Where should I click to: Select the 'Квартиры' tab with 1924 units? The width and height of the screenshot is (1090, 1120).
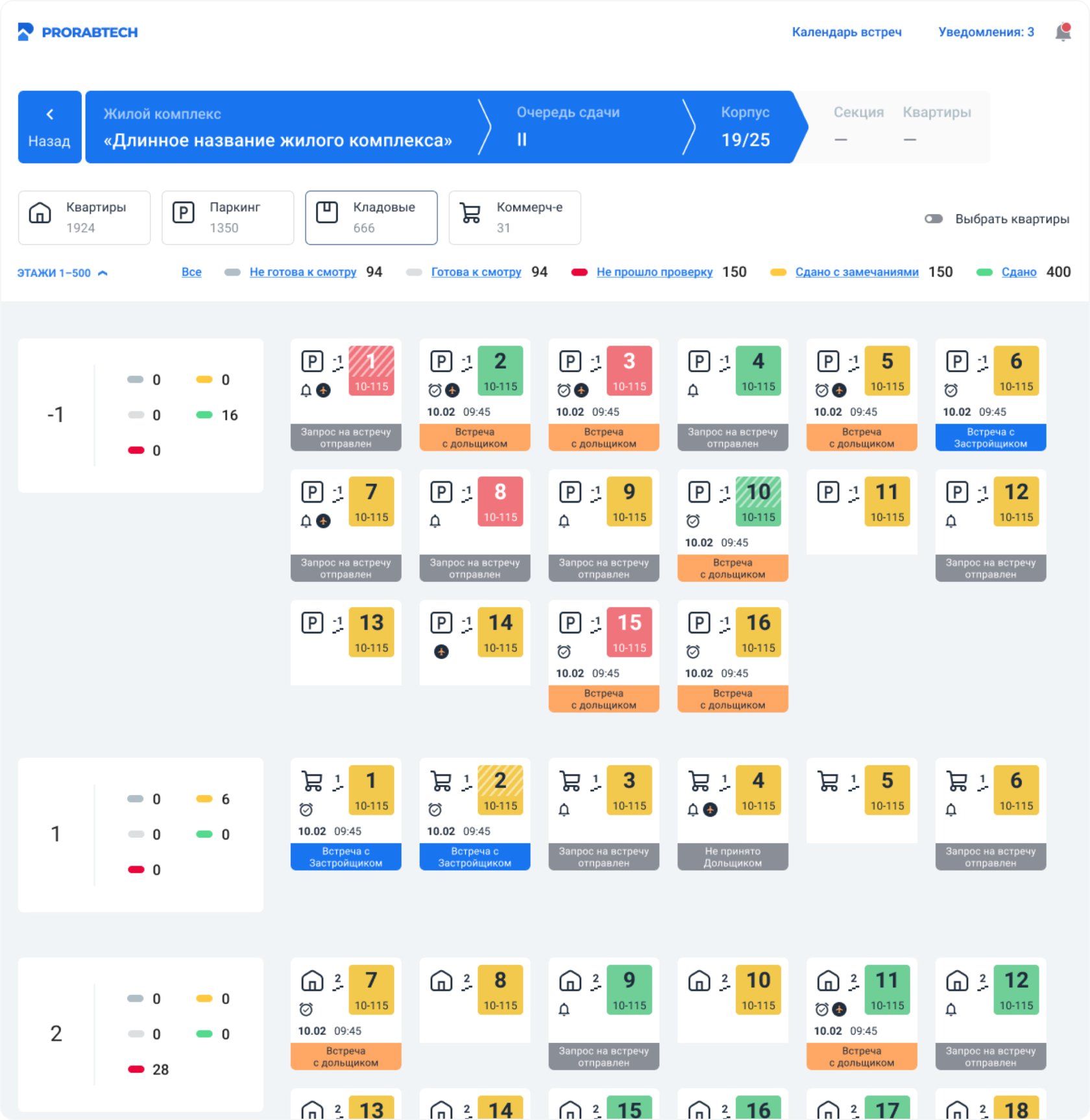click(84, 218)
